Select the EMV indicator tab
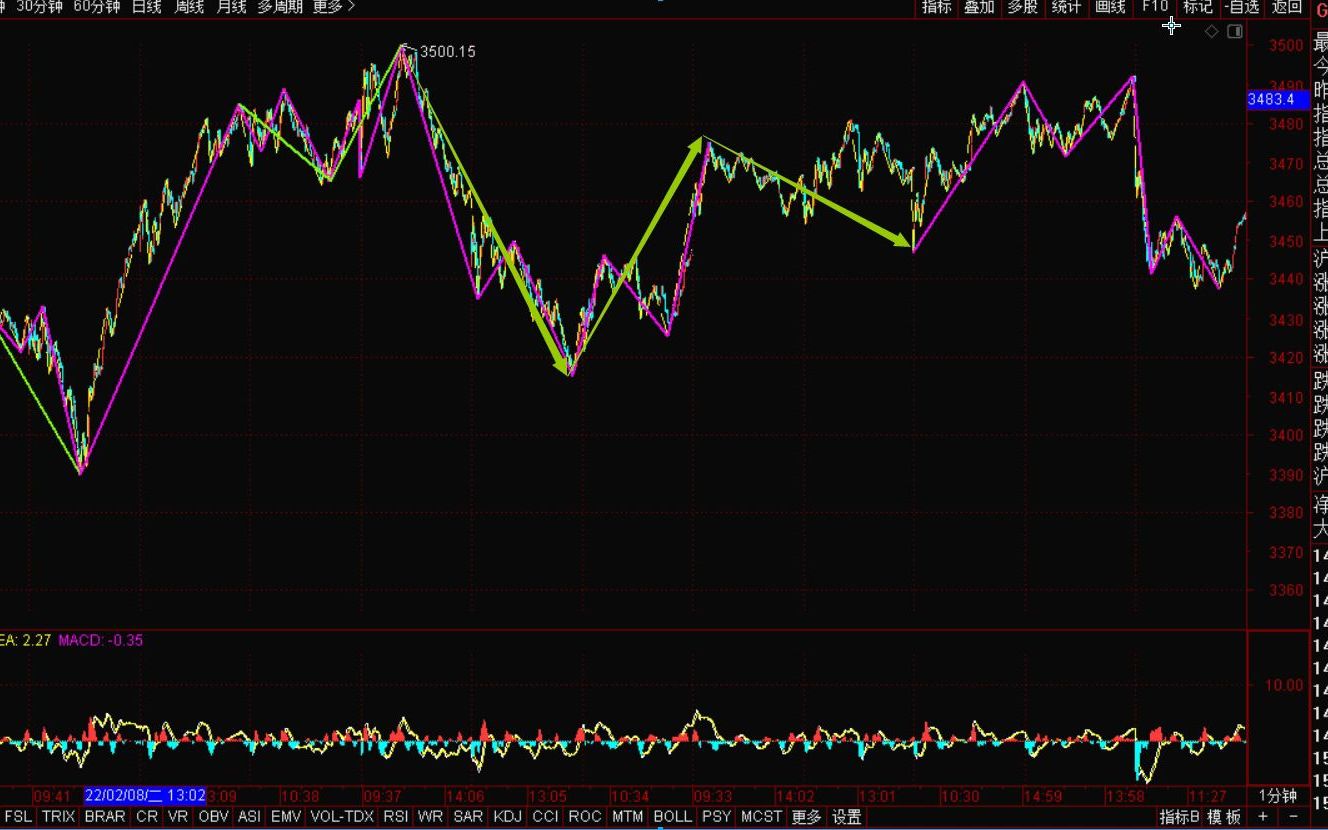Screen dimensions: 1328x830 point(286,817)
